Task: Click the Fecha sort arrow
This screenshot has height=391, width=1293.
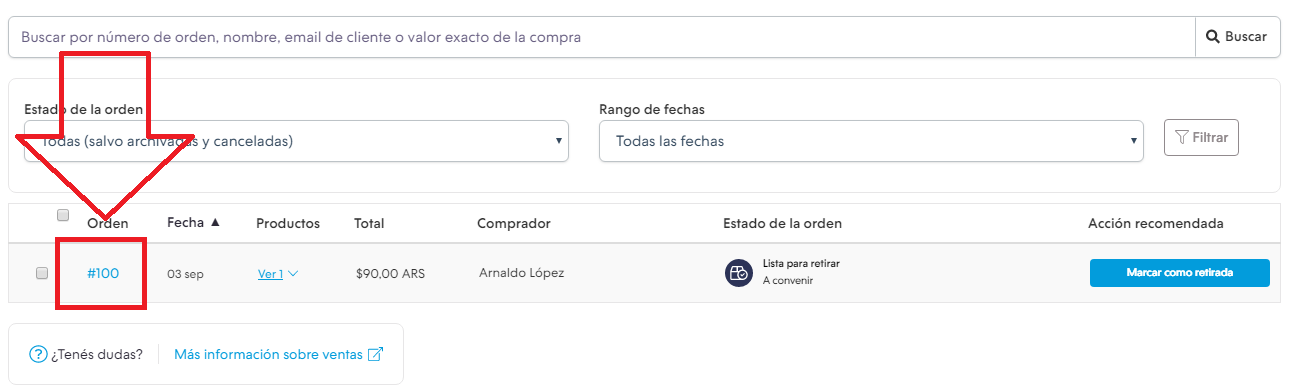Action: [x=215, y=222]
